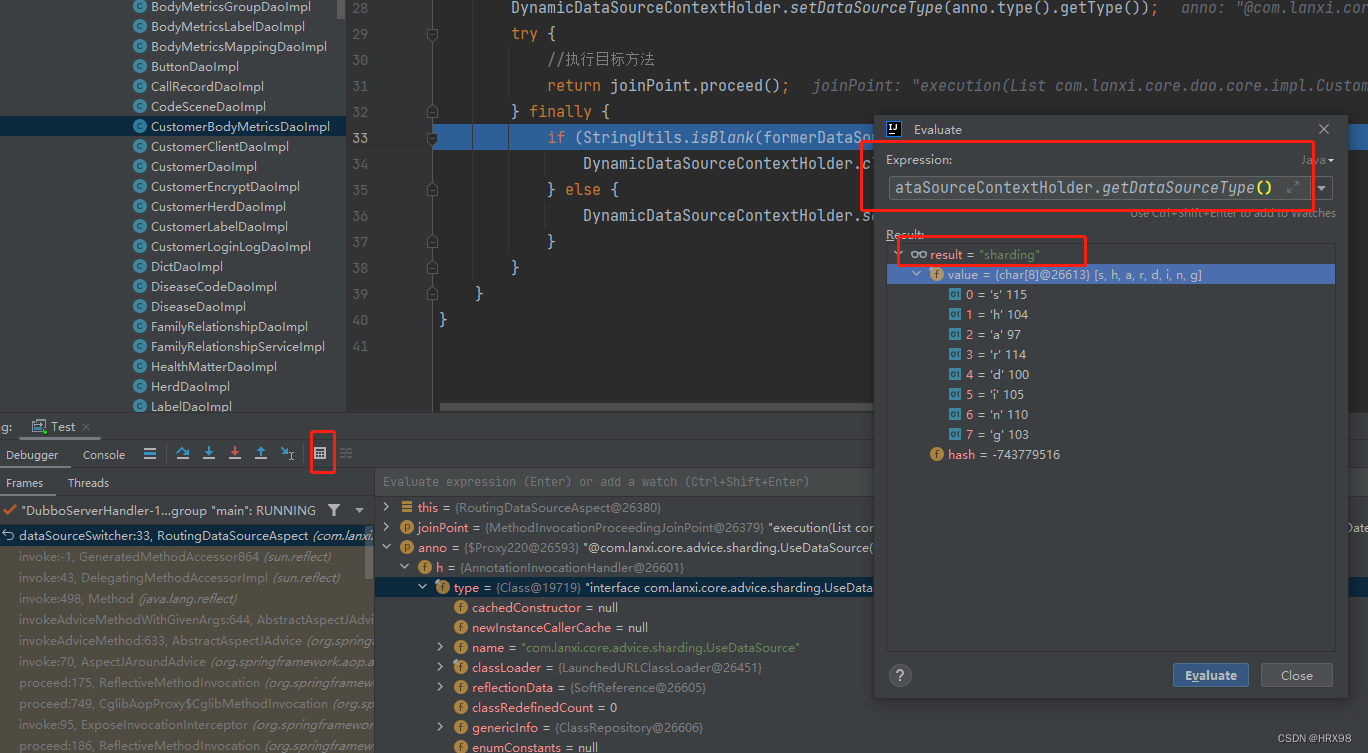Screen dimensions: 1368x753
Task: Expand the 'this' variable node
Action: point(387,507)
